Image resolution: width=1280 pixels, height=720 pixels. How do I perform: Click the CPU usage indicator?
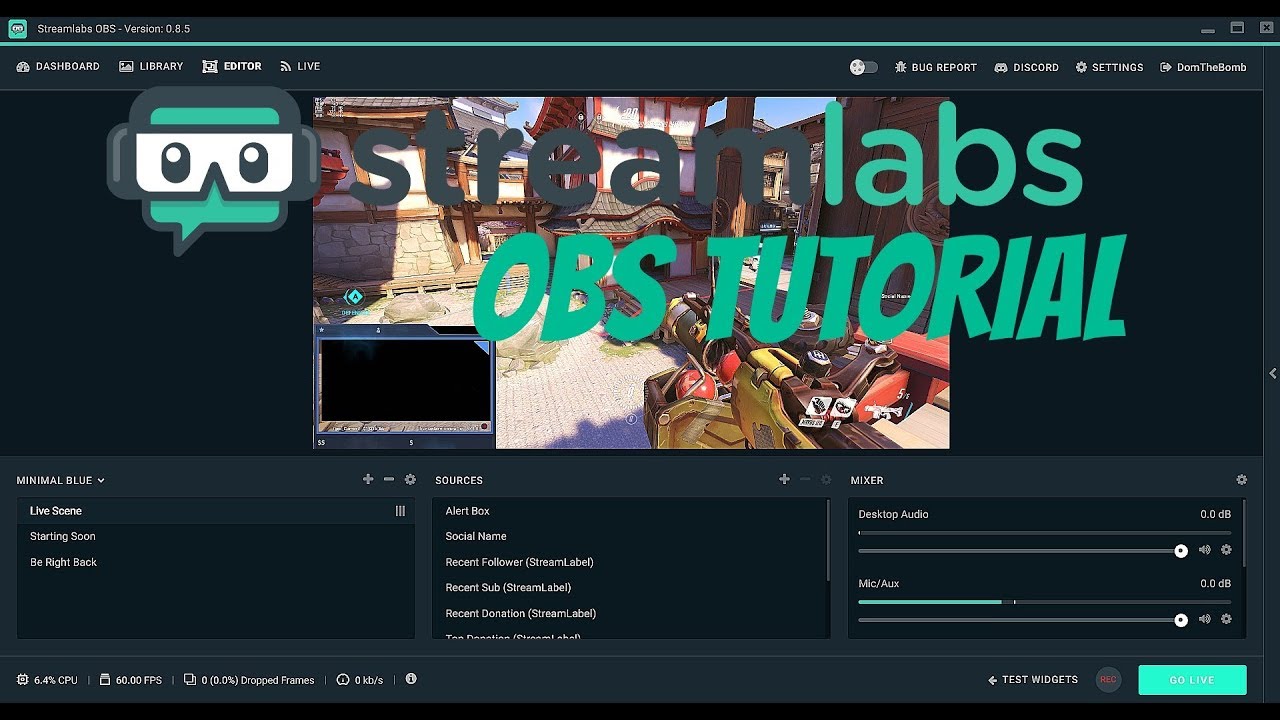[x=47, y=680]
